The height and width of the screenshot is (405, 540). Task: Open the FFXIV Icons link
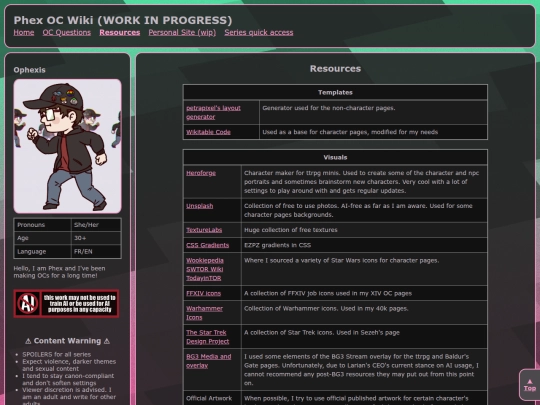(x=204, y=293)
